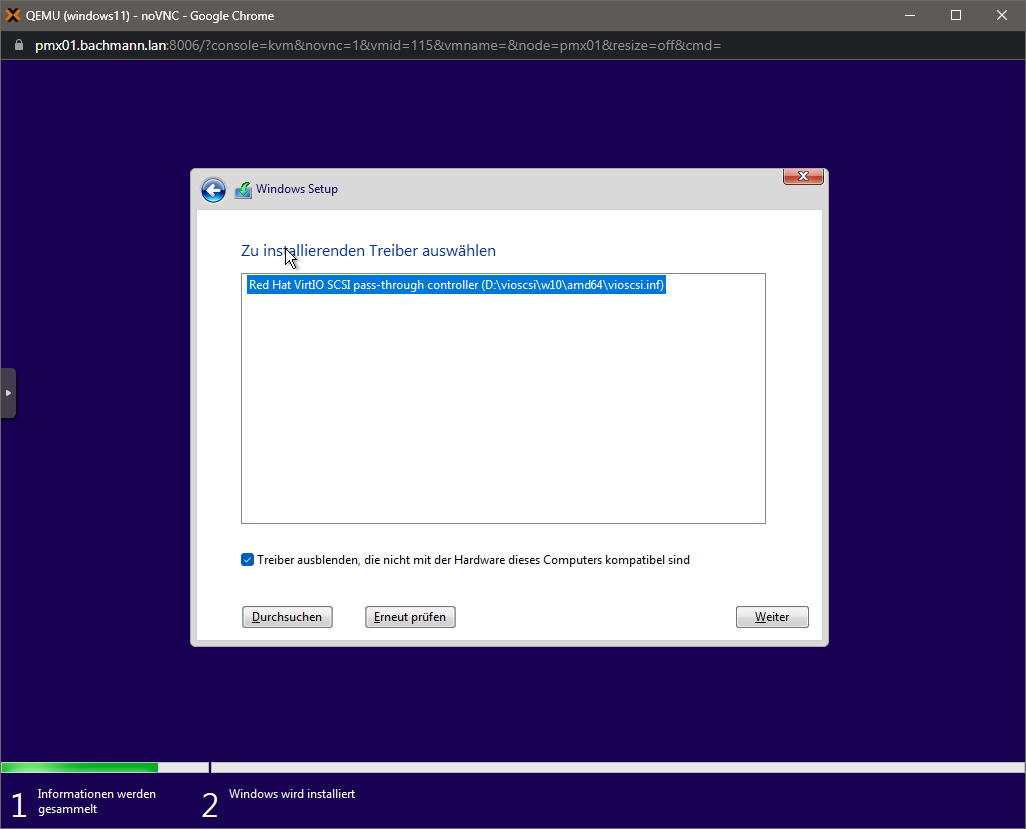Click the Durchsuchen button
This screenshot has height=829, width=1026.
point(287,617)
